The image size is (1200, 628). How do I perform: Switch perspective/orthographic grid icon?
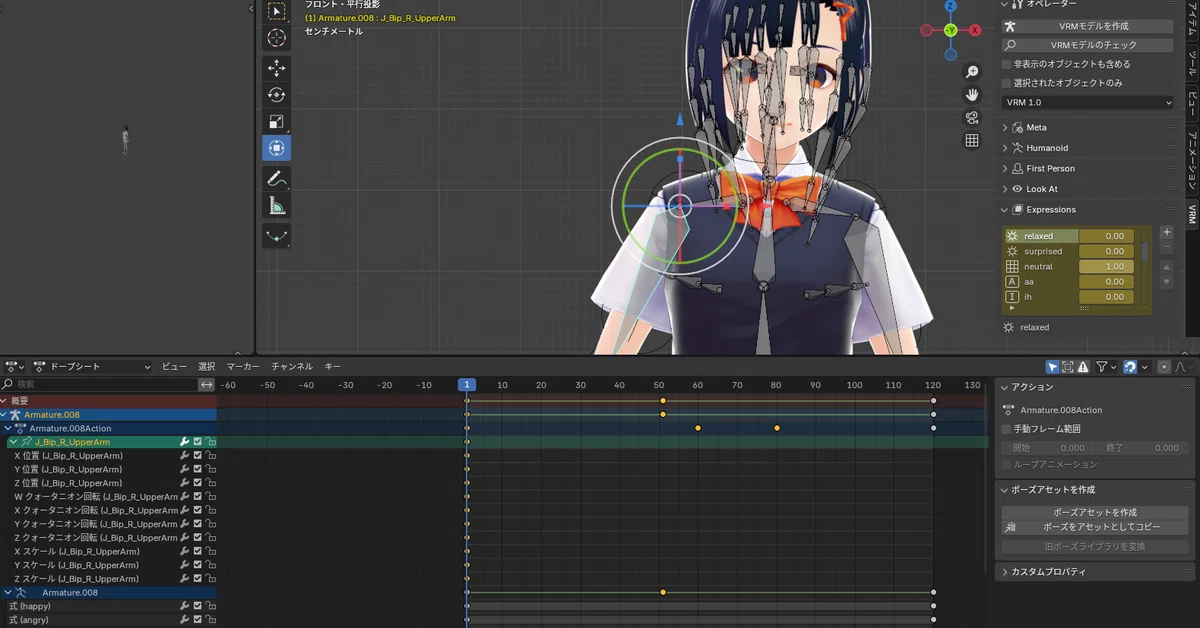point(972,141)
